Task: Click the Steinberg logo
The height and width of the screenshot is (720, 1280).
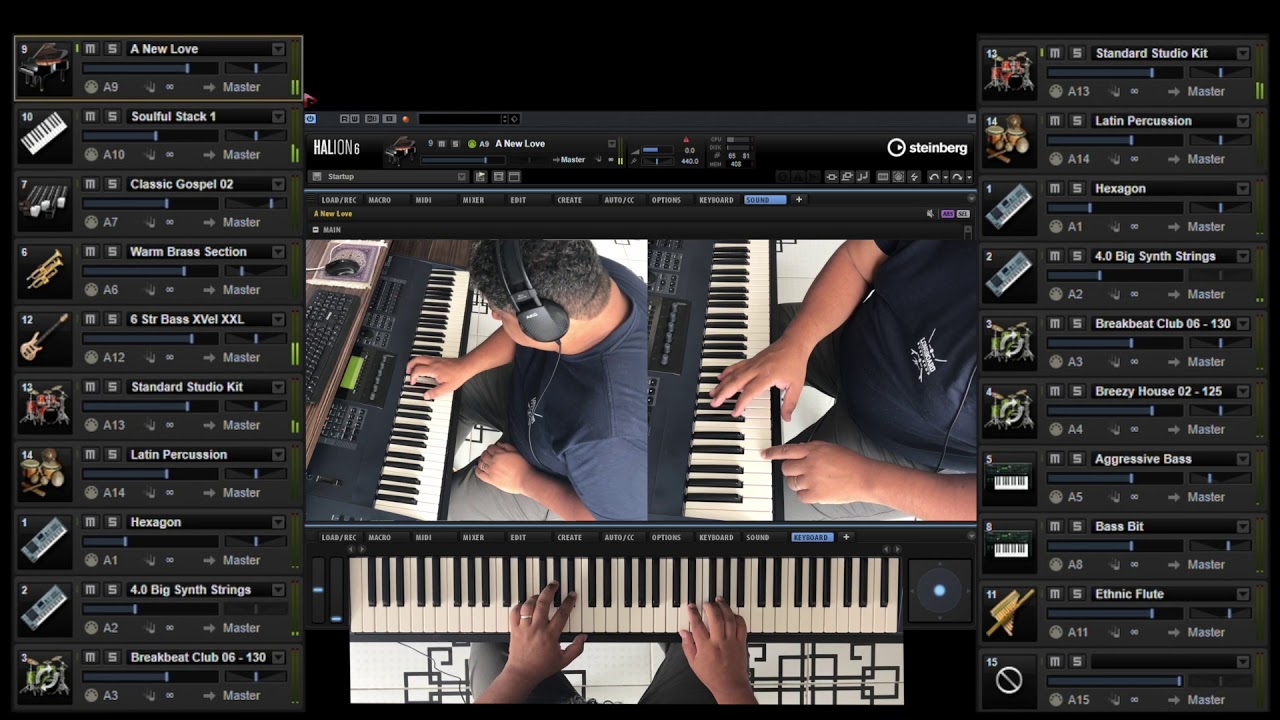Action: click(x=927, y=148)
